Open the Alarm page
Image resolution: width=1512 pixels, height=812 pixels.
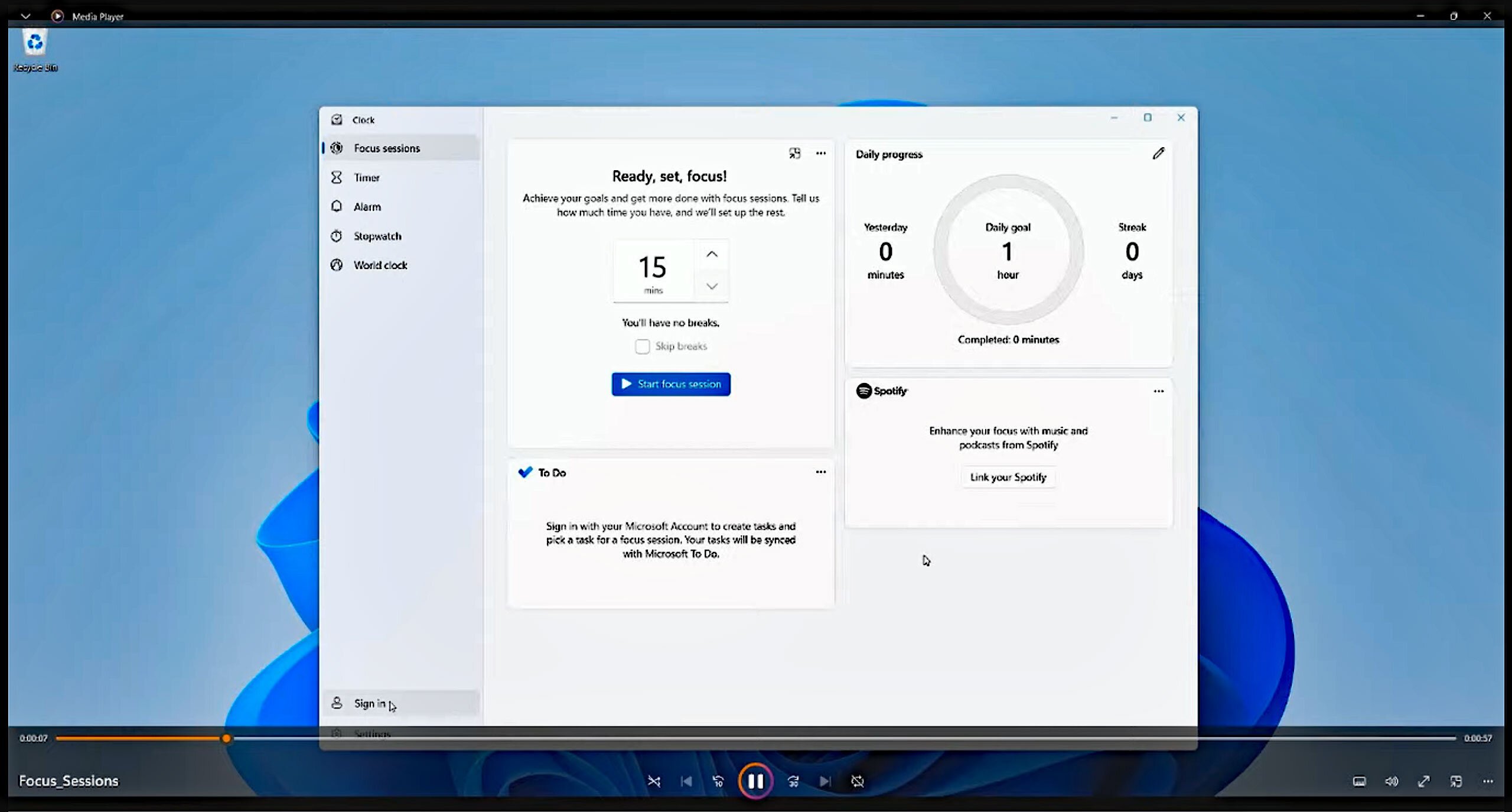click(x=402, y=206)
